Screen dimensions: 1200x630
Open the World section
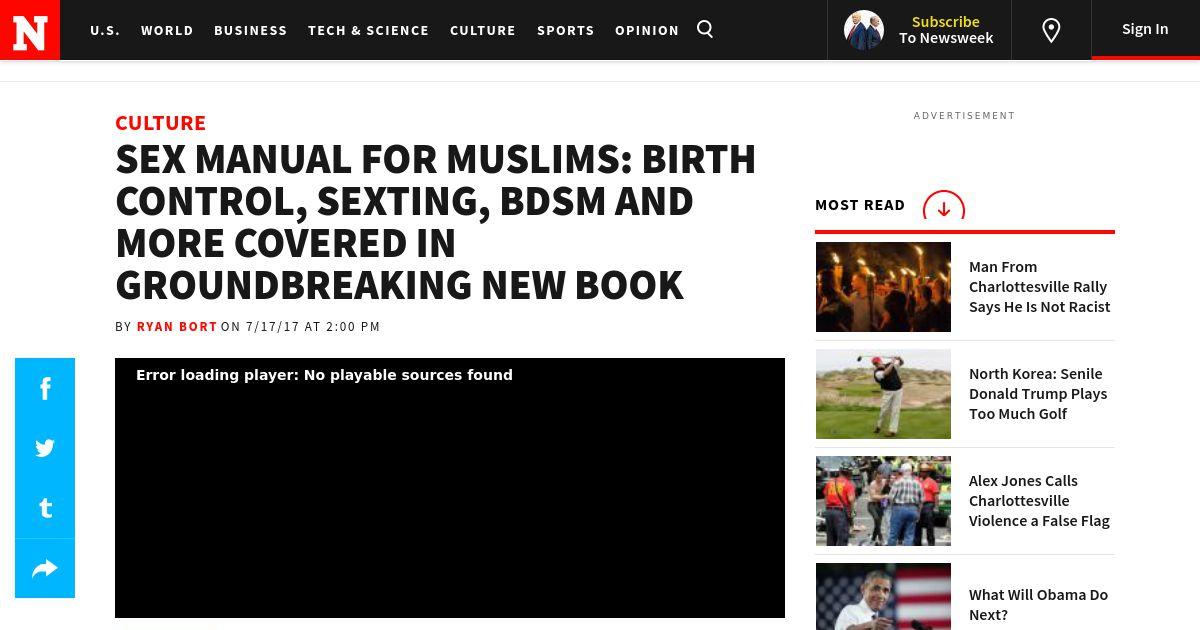pos(167,30)
